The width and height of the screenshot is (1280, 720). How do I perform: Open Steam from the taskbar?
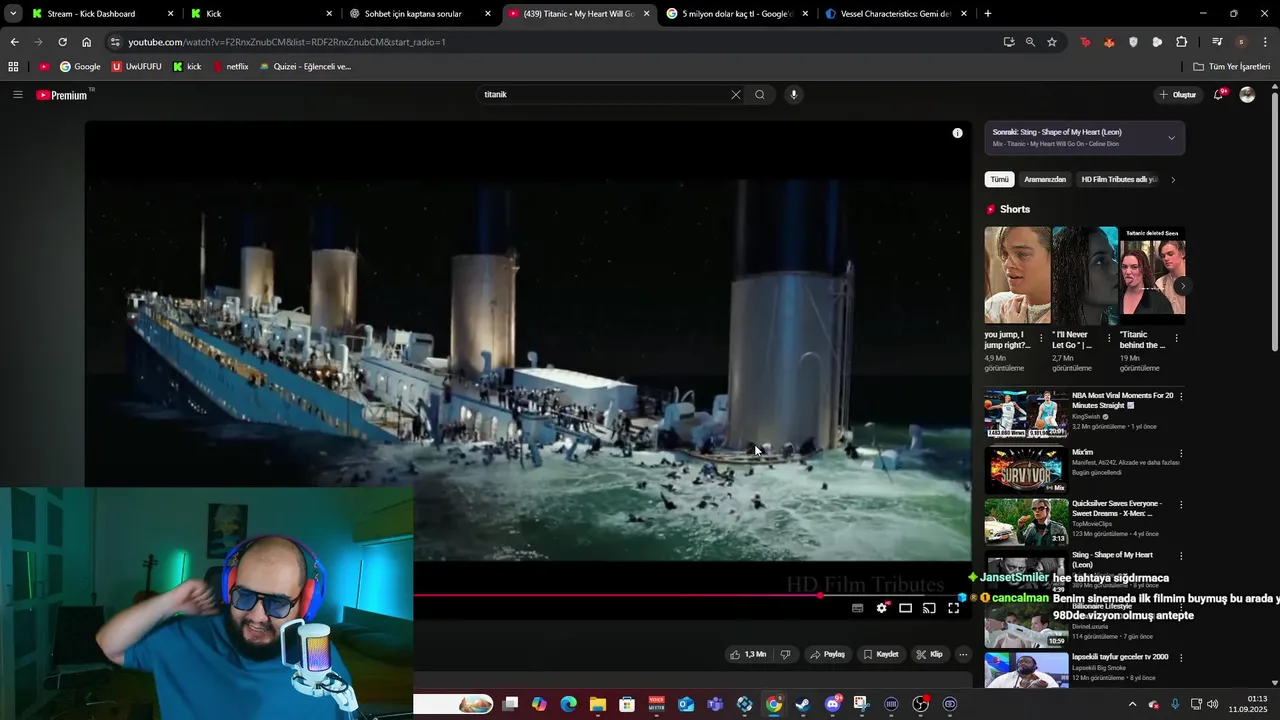tap(803, 704)
